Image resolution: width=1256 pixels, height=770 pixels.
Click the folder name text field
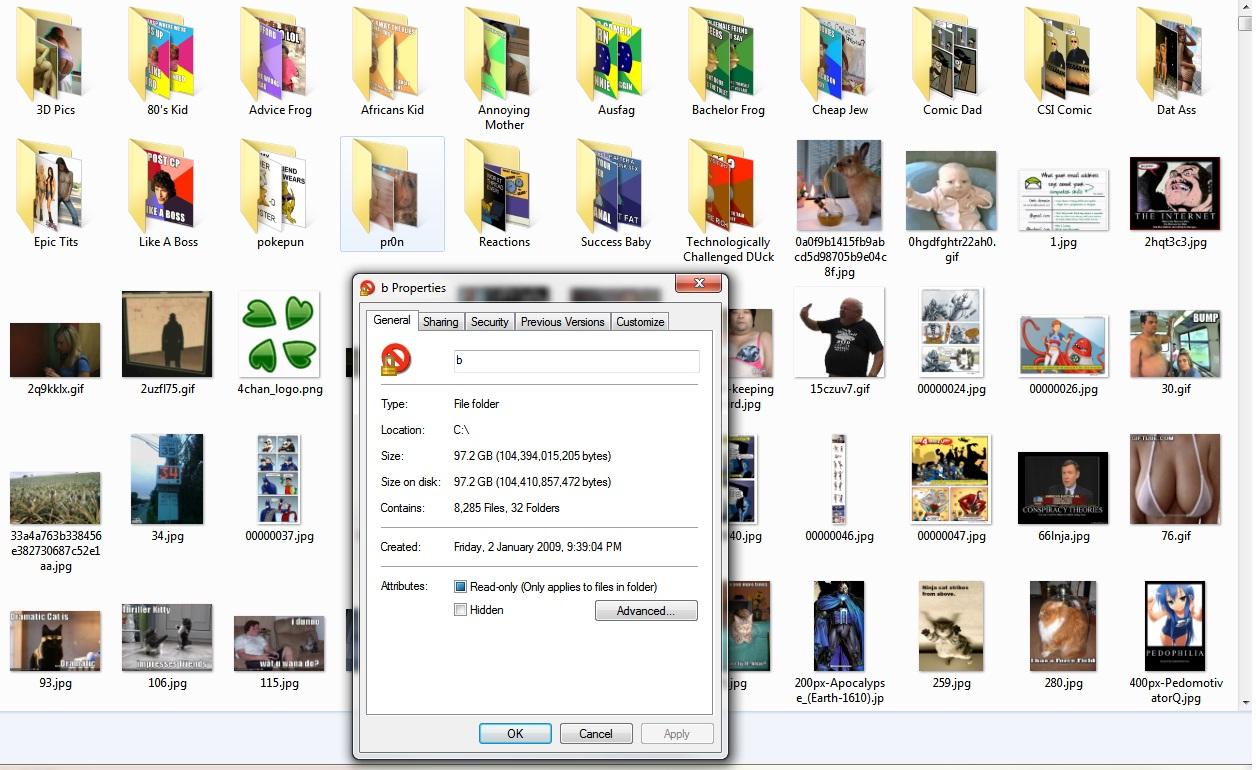pos(575,361)
